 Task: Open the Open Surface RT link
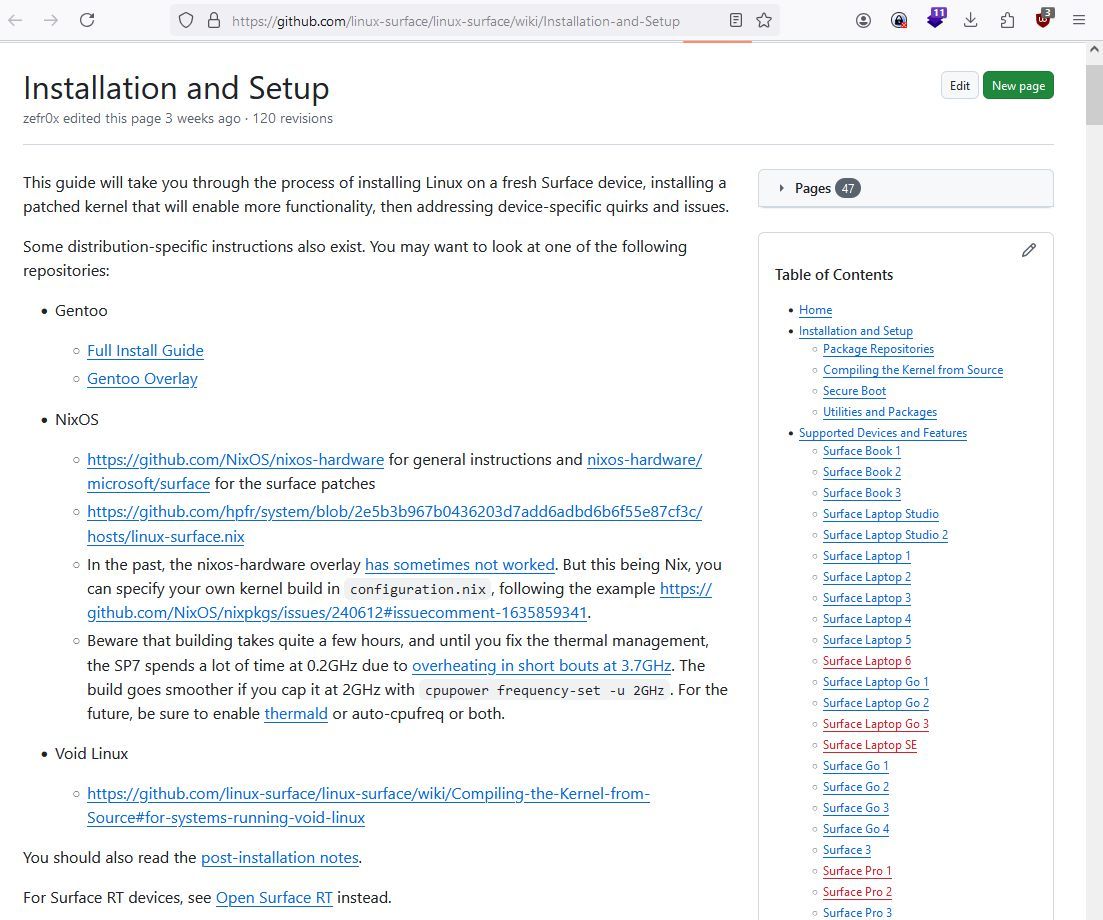pyautogui.click(x=274, y=897)
